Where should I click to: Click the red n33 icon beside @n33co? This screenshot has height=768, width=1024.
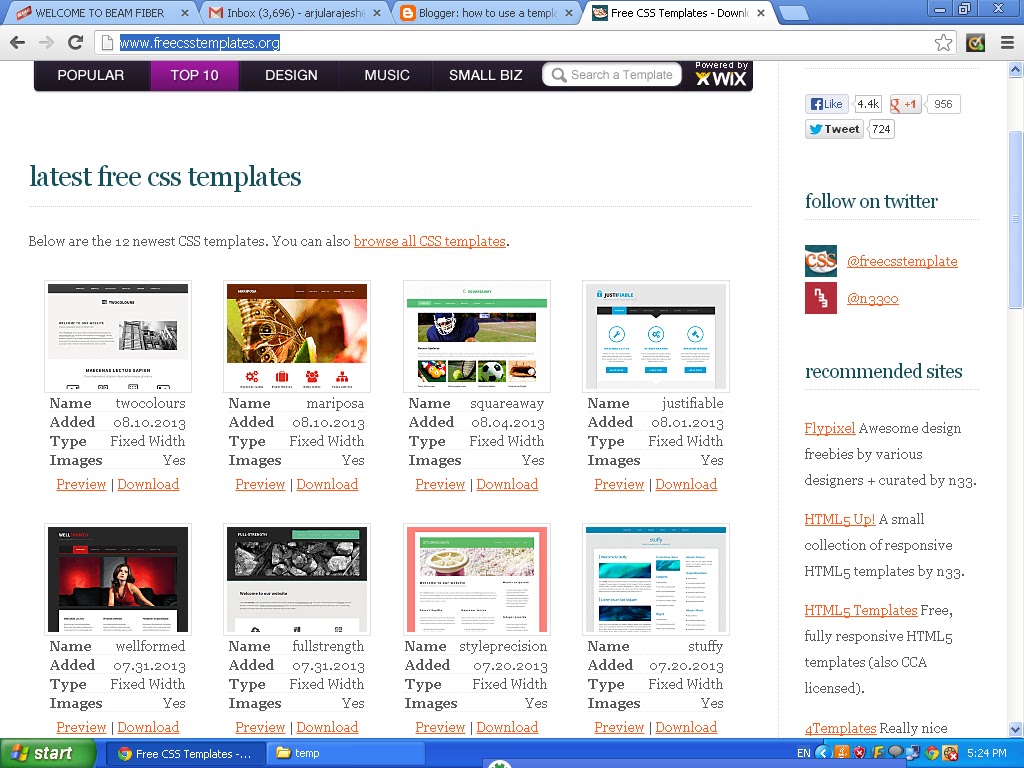[x=820, y=297]
